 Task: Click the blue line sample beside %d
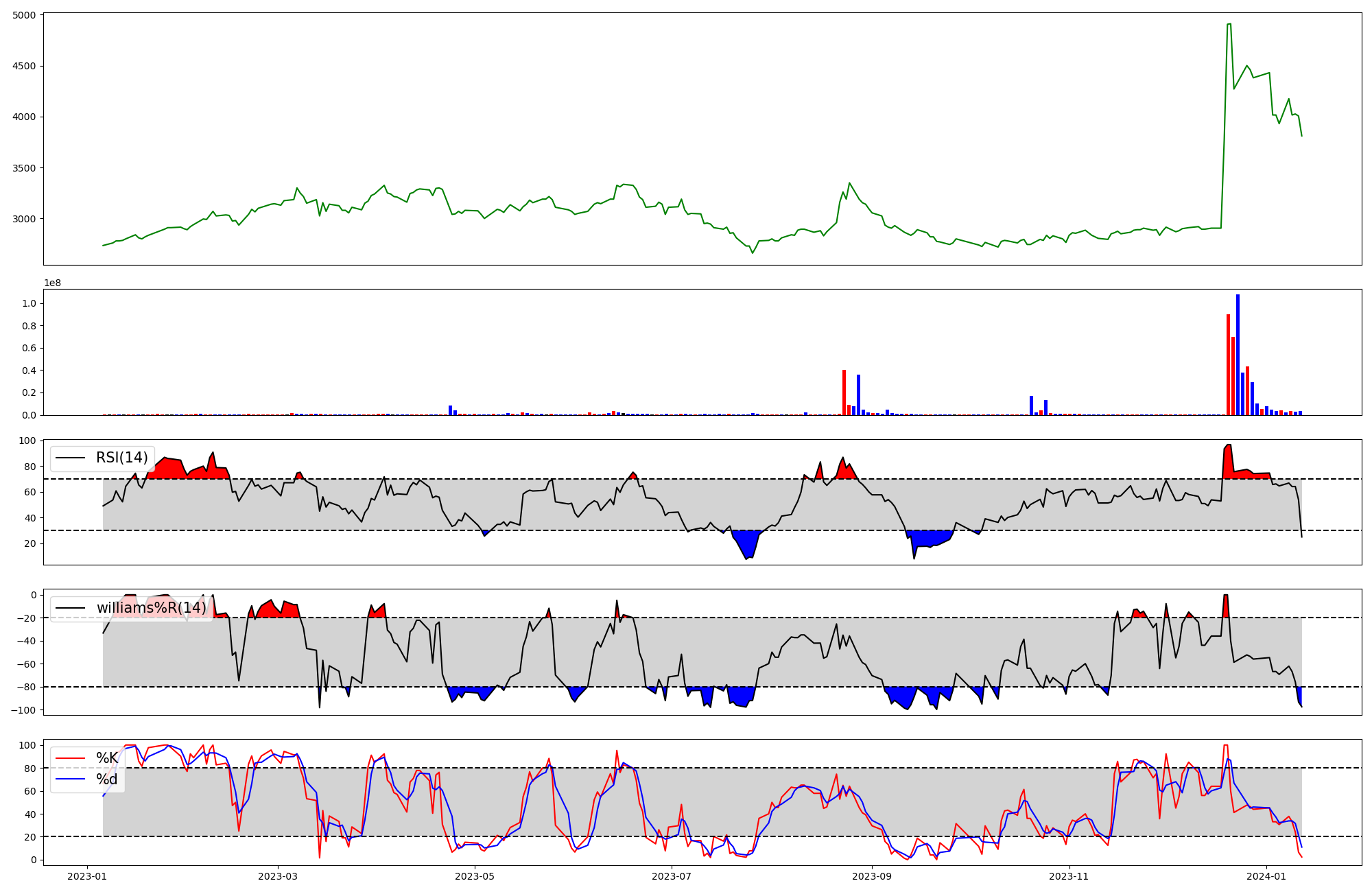(70, 779)
